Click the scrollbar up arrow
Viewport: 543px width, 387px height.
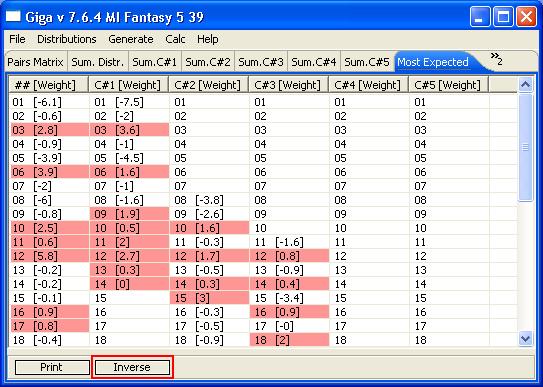(525, 84)
